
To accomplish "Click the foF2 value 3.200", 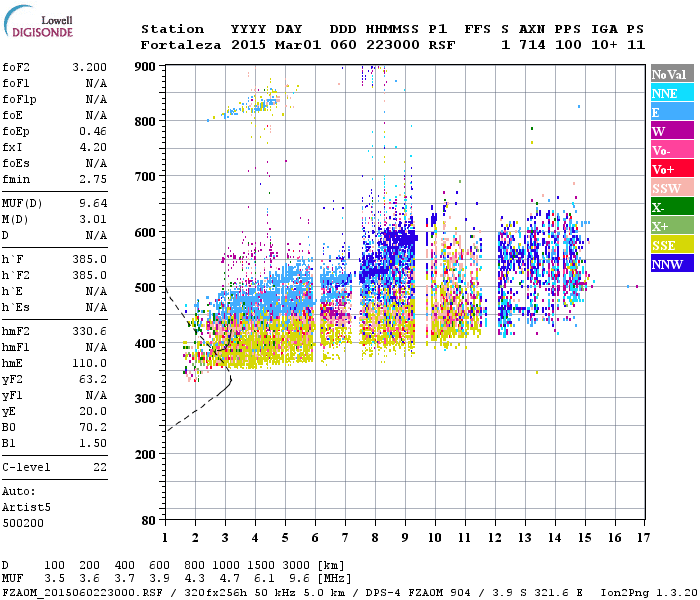I will coord(89,67).
